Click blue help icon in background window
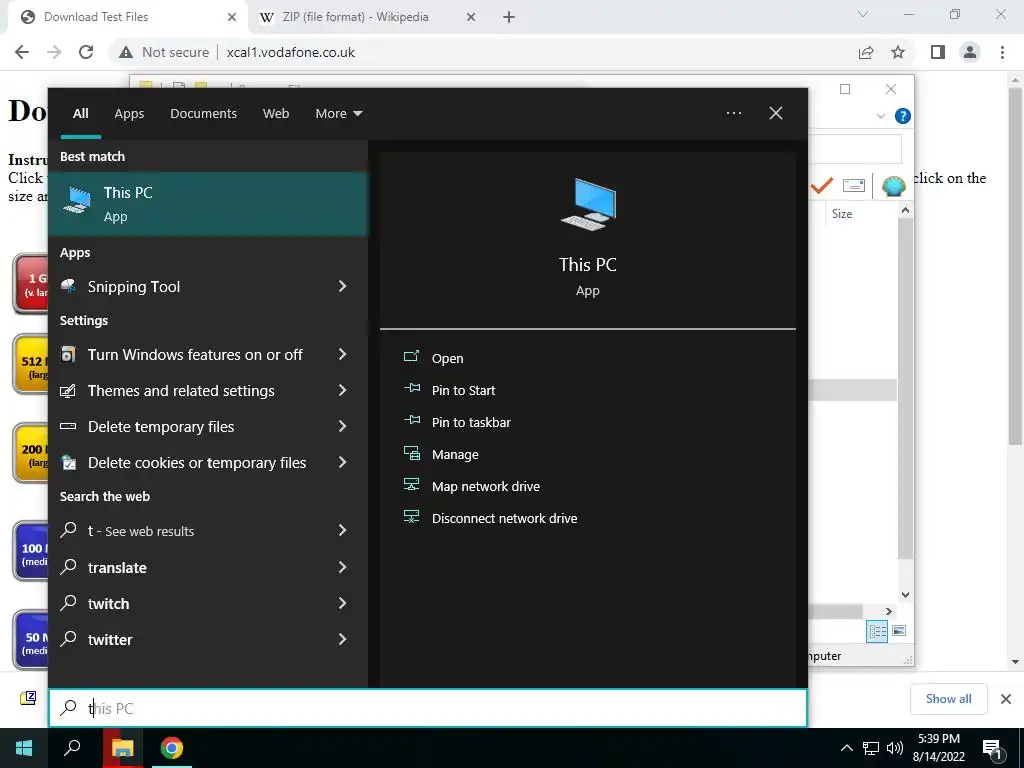This screenshot has height=768, width=1024. tap(903, 116)
